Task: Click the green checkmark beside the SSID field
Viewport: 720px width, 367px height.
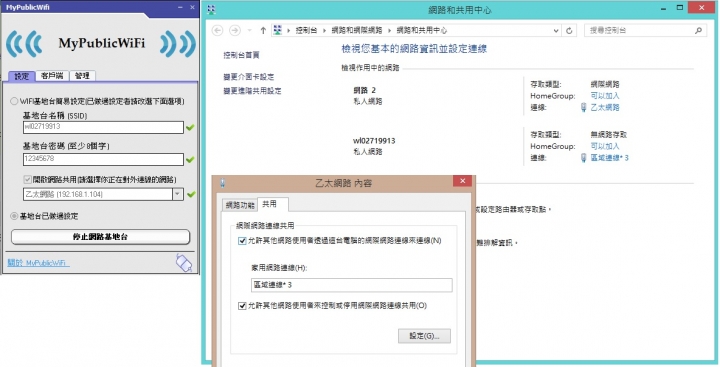Action: (191, 127)
